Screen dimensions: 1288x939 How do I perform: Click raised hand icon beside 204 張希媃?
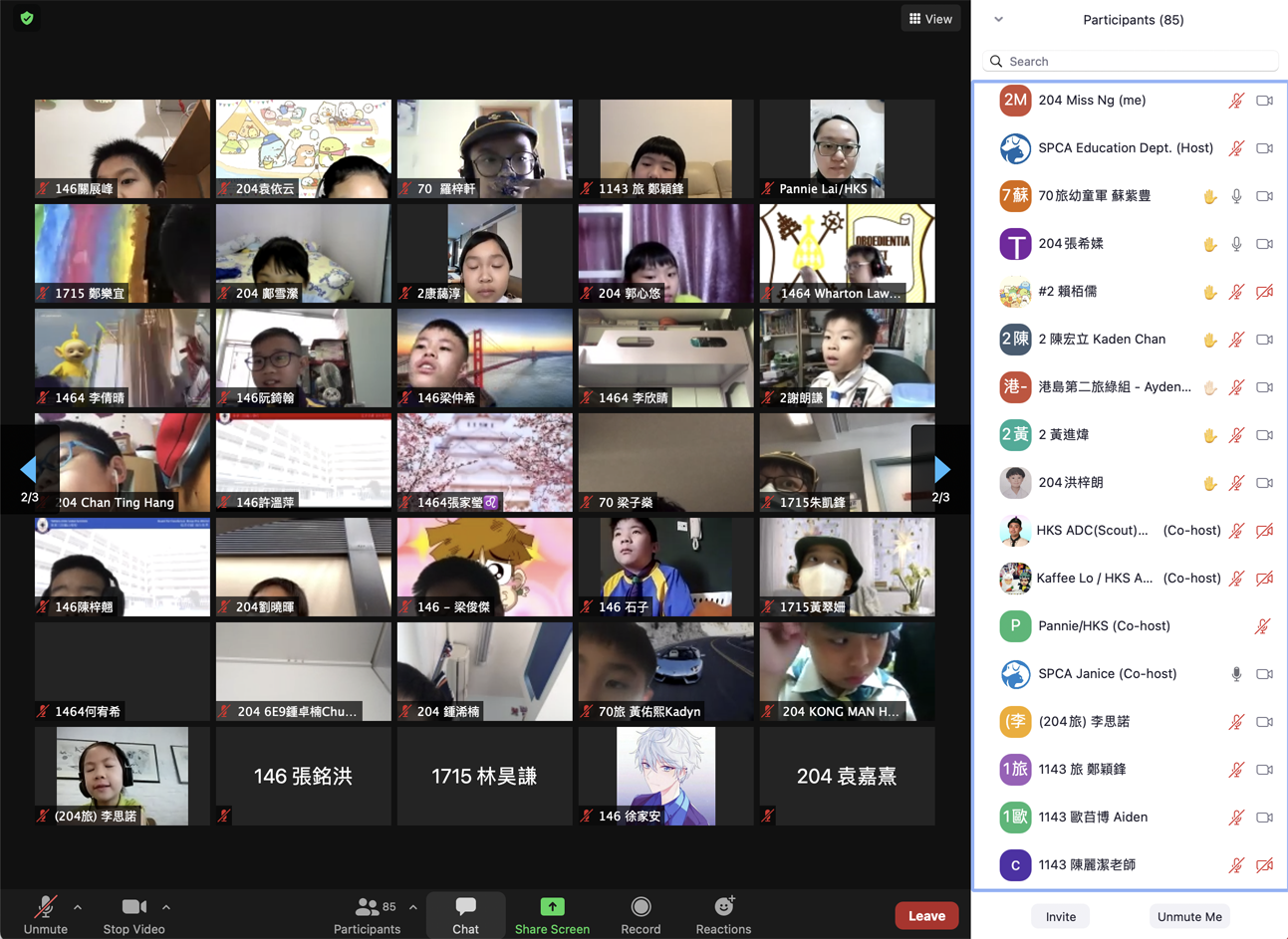coord(1209,244)
